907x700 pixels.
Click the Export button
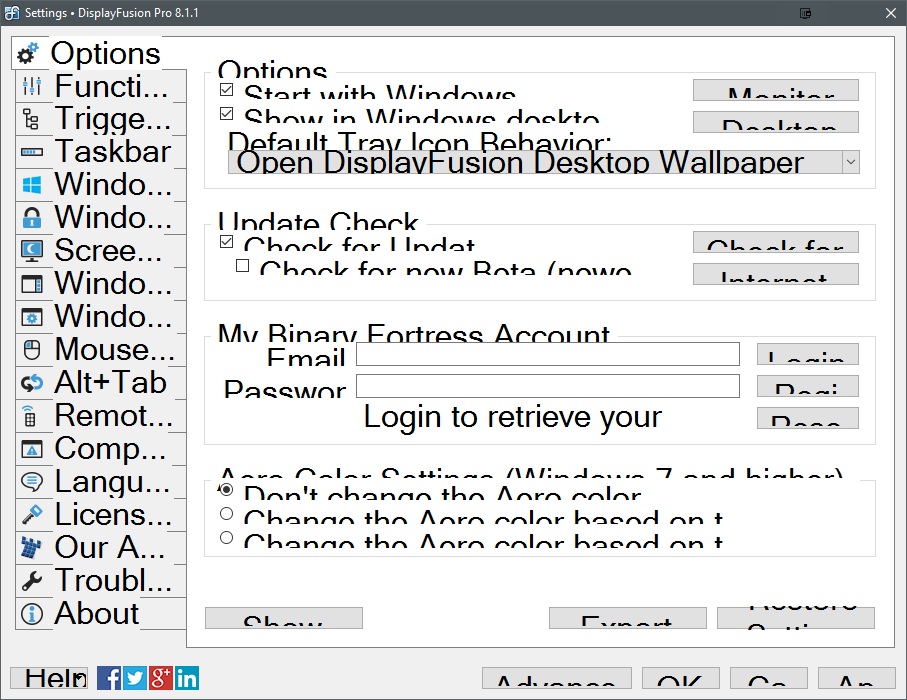click(627, 618)
